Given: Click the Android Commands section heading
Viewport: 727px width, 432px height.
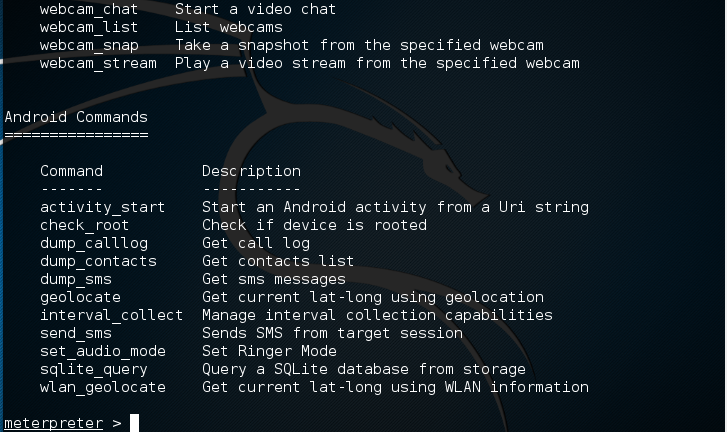Looking at the screenshot, I should (76, 117).
